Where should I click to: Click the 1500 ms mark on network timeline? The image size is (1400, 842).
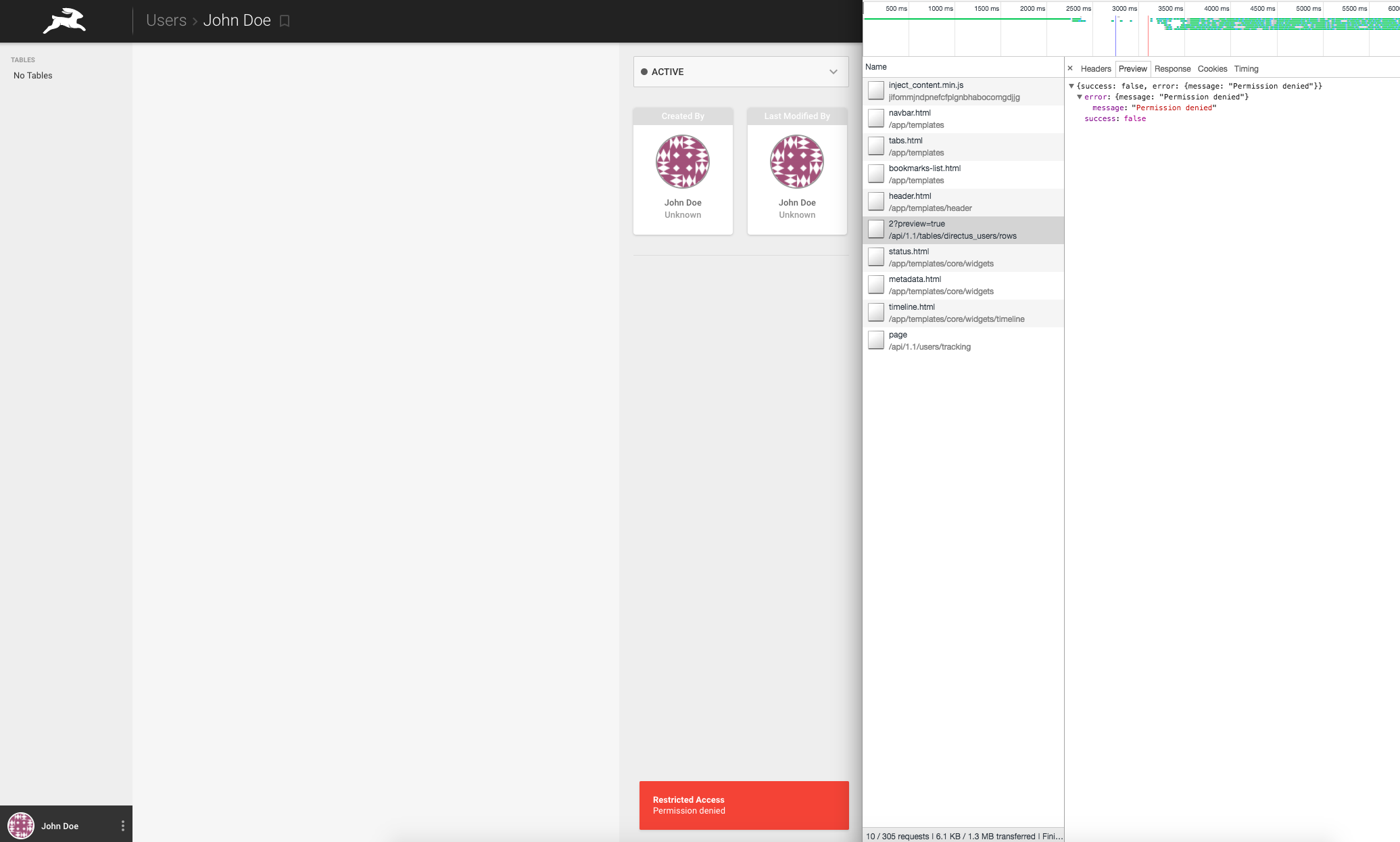click(986, 9)
